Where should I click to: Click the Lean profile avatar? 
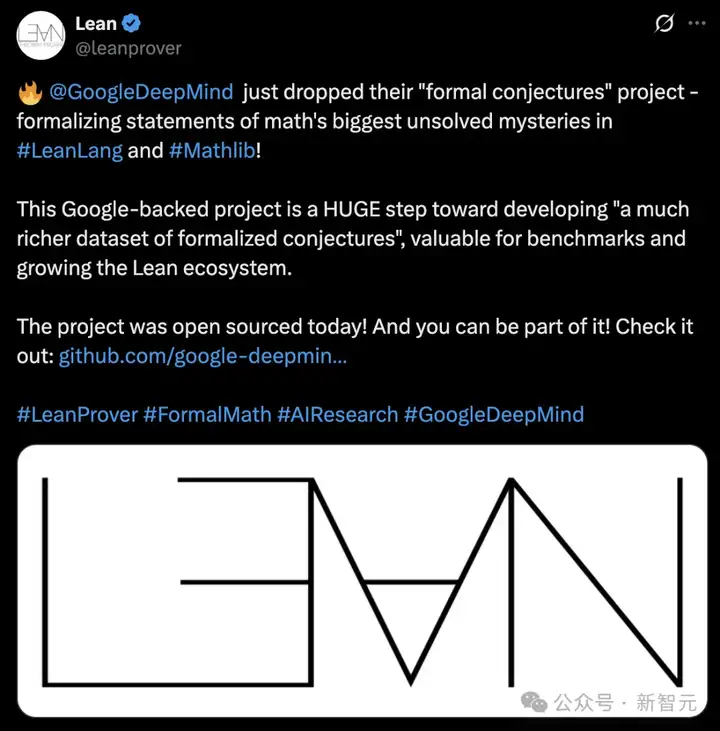coord(41,35)
